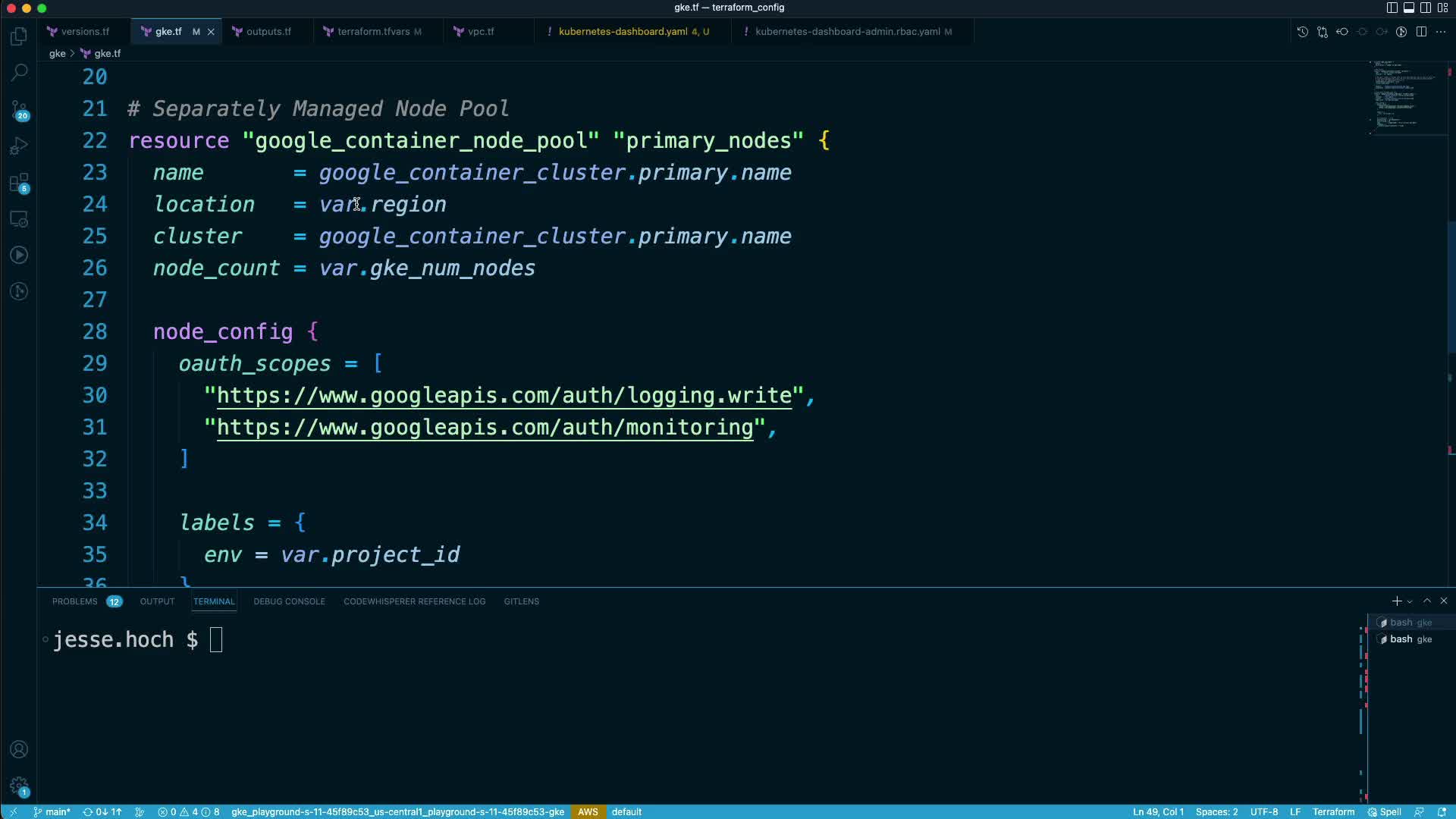Switch to the Problems panel tab

point(75,601)
